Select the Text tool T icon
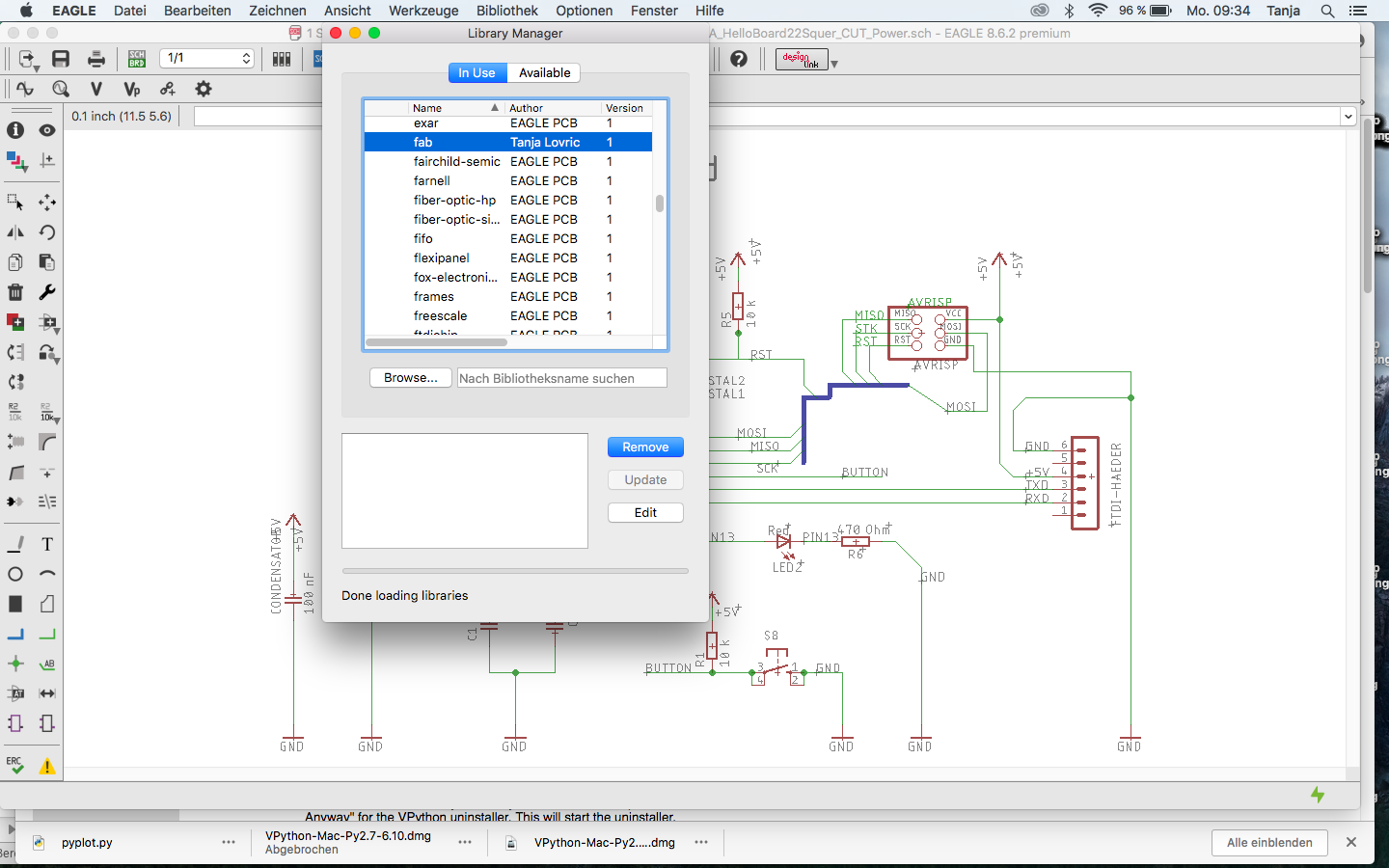 coord(46,544)
